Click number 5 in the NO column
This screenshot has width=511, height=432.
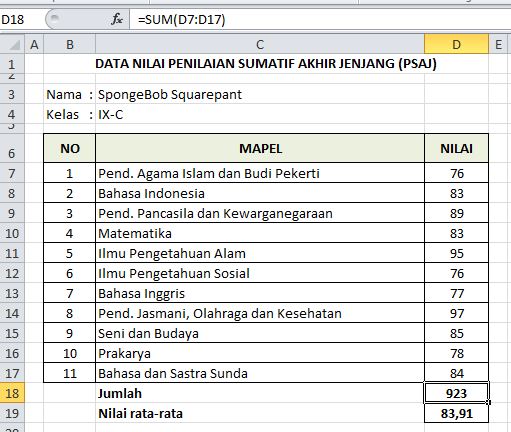pyautogui.click(x=70, y=253)
